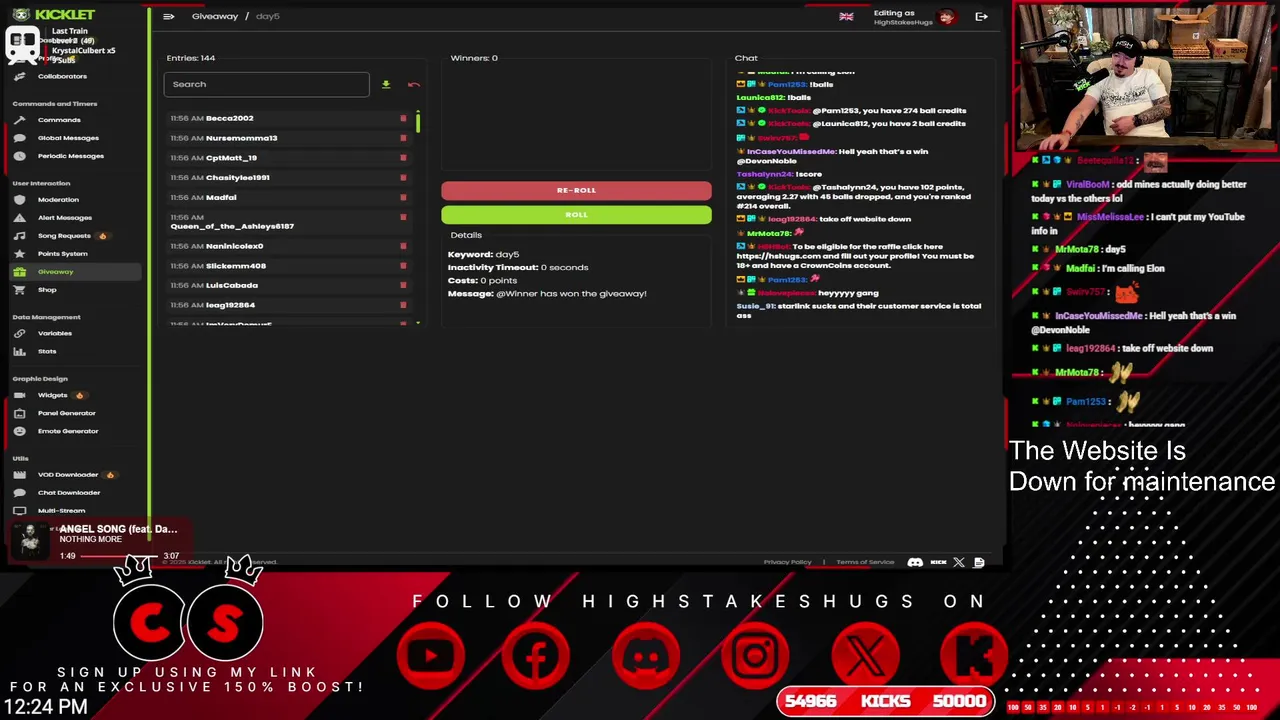Focus the entries Search field
The width and height of the screenshot is (1280, 720).
coord(266,84)
